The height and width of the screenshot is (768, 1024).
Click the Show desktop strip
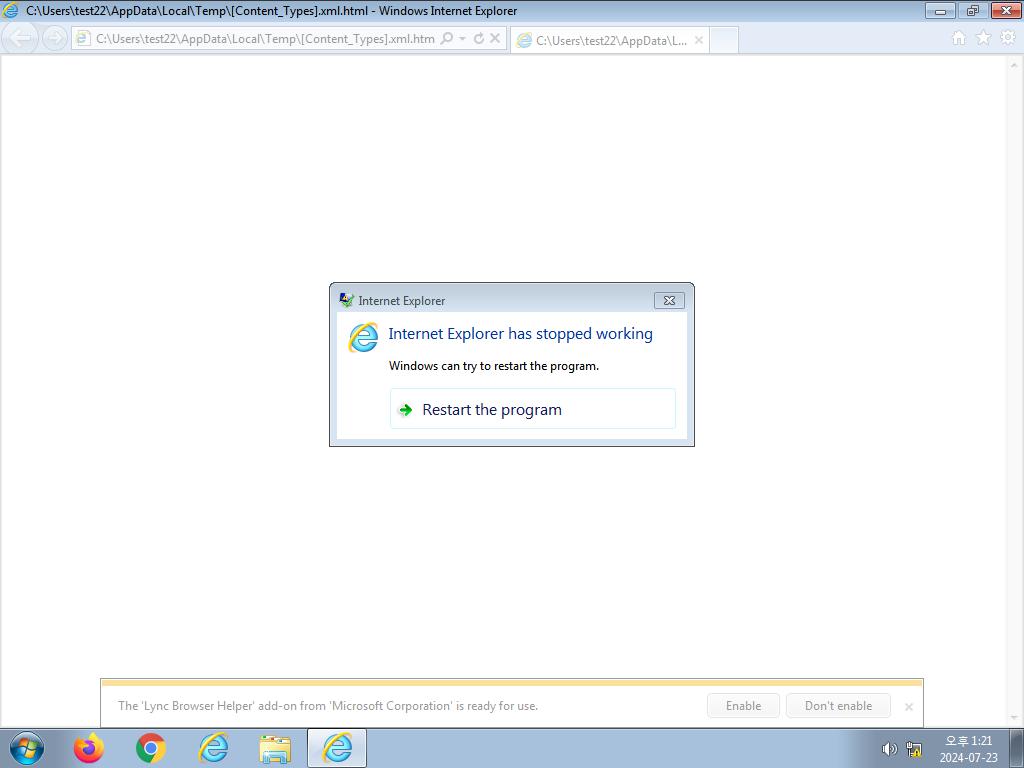(x=1016, y=748)
